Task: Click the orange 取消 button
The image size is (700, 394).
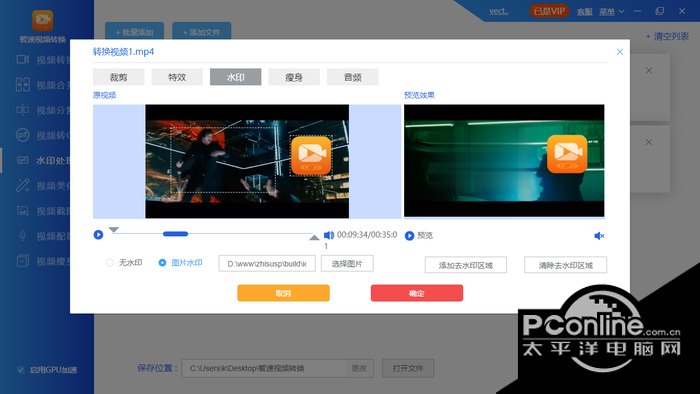Action: coord(283,293)
